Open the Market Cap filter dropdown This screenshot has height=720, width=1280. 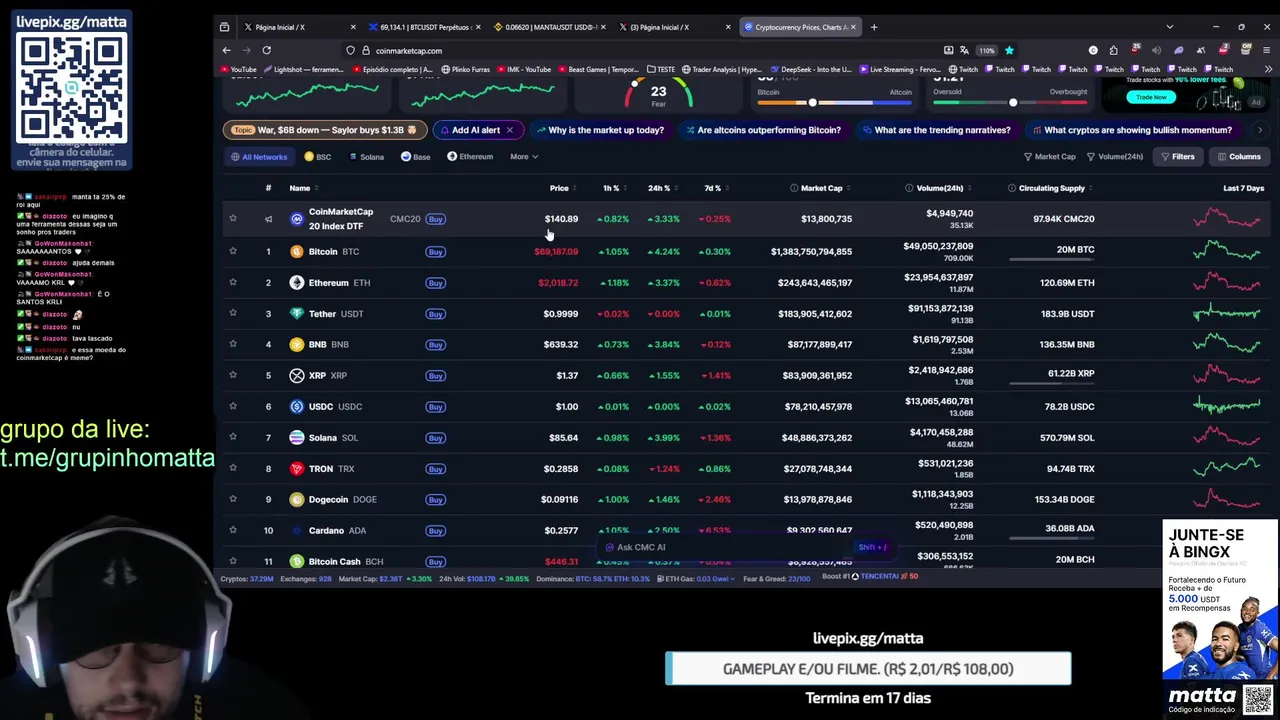tap(1050, 157)
